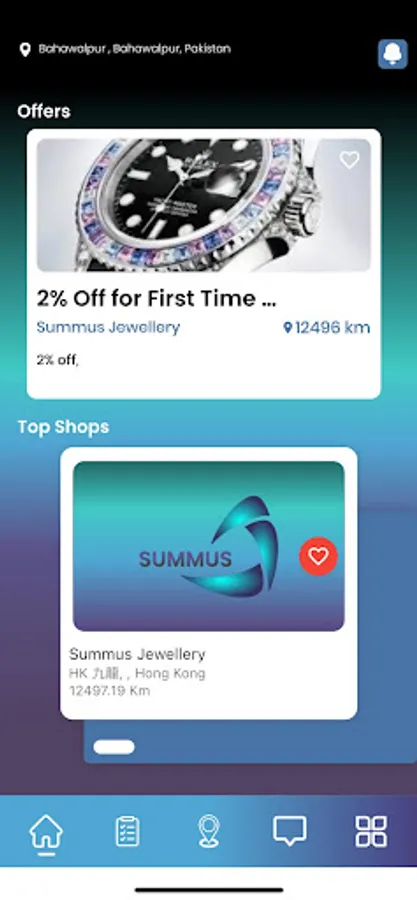Screen dimensions: 417x900
Task: Open the chat message bubble tab
Action: tap(290, 831)
